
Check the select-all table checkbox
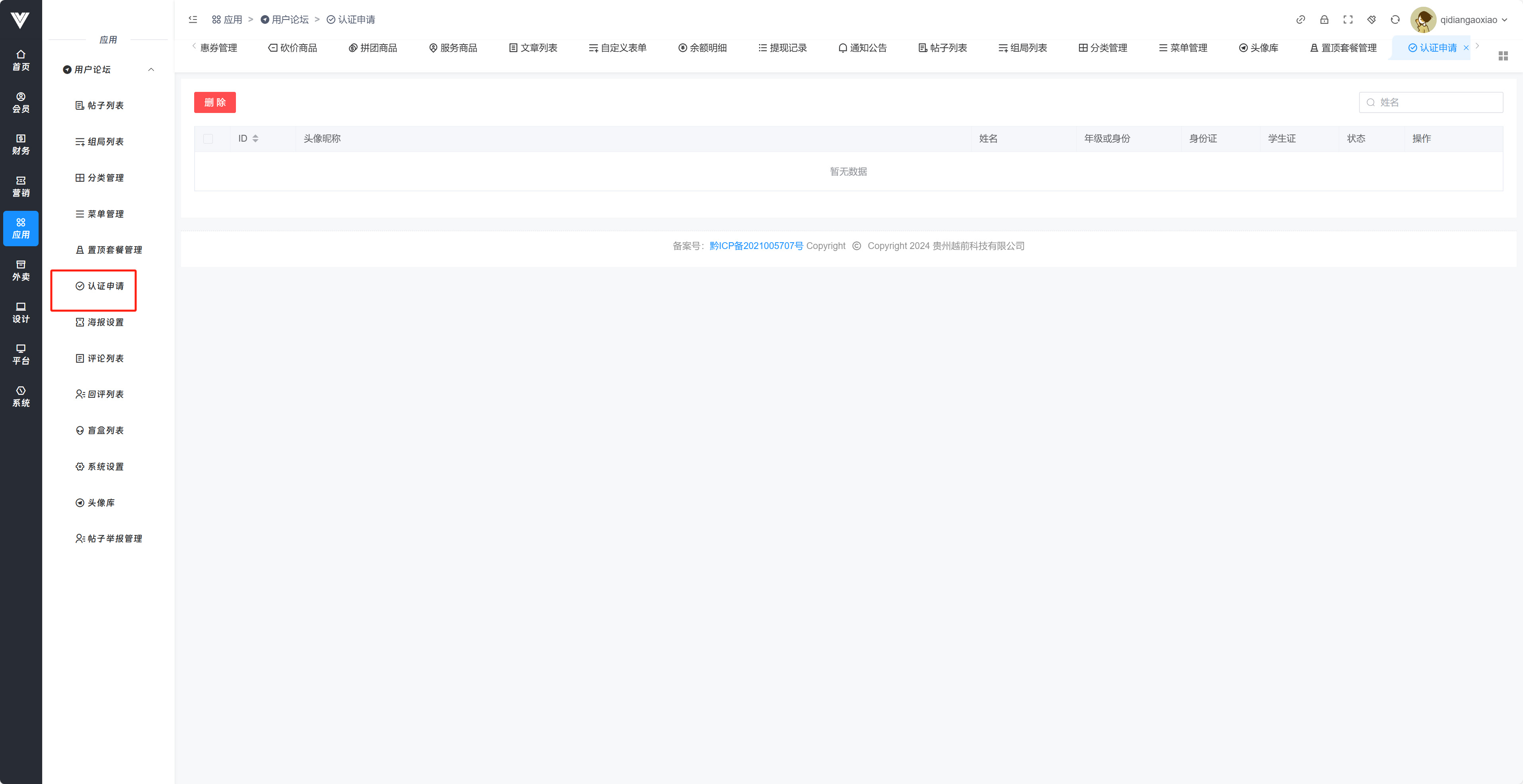[x=208, y=138]
